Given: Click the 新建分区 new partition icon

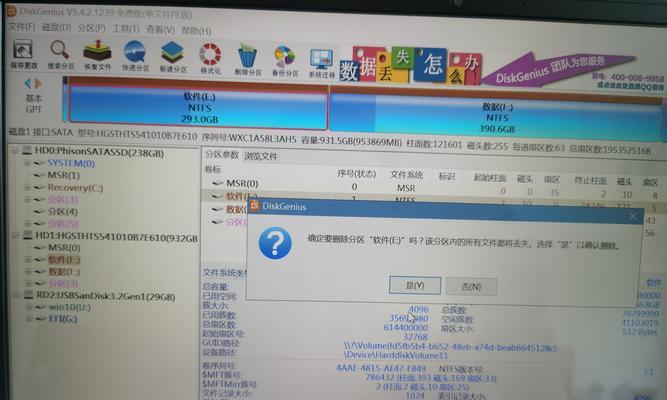Looking at the screenshot, I should (x=173, y=57).
